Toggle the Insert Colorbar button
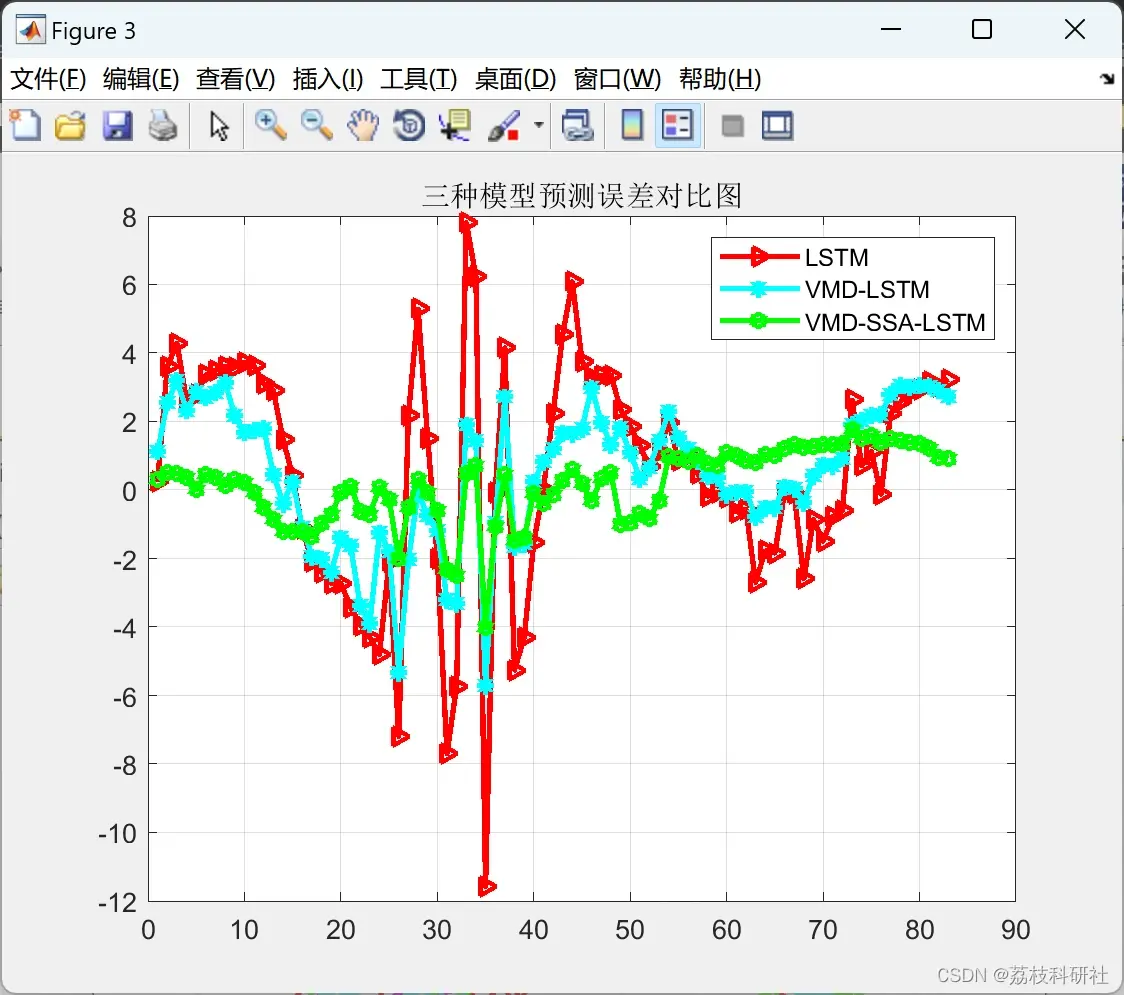Image resolution: width=1124 pixels, height=995 pixels. [x=632, y=125]
